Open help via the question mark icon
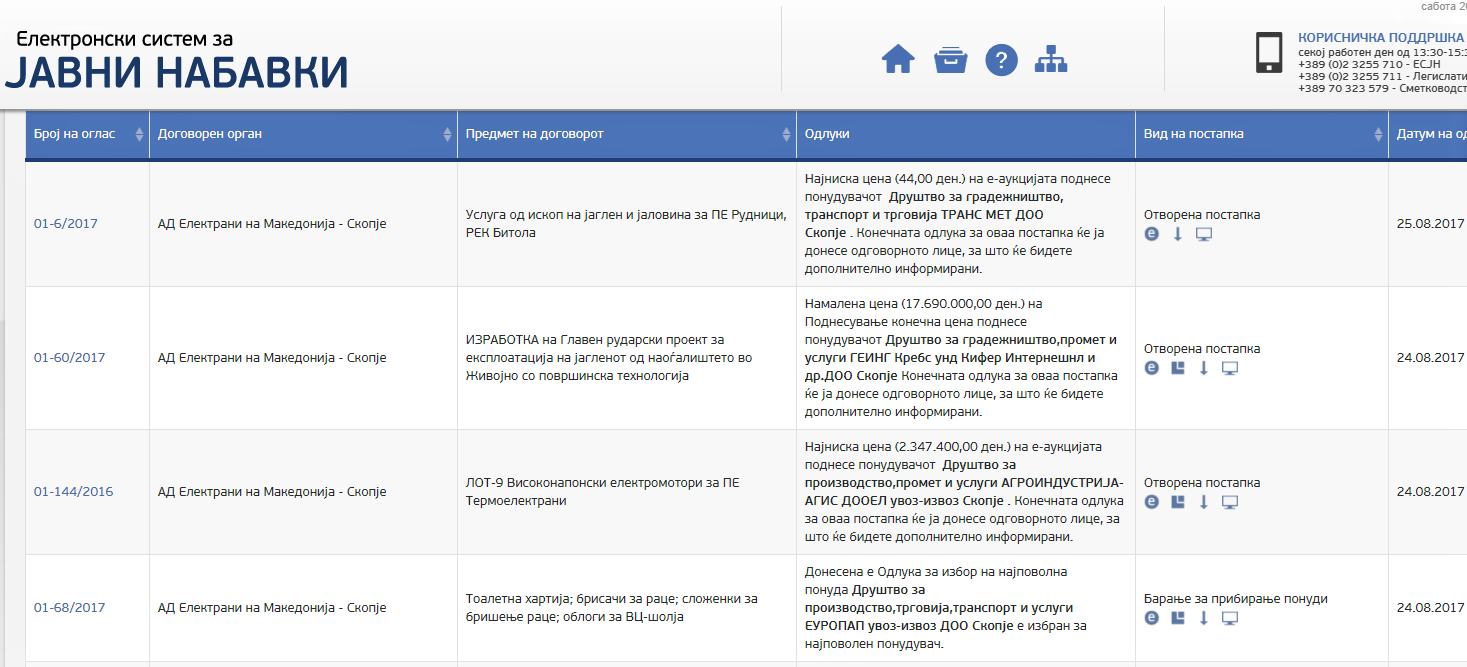The height and width of the screenshot is (667, 1467). (1001, 60)
